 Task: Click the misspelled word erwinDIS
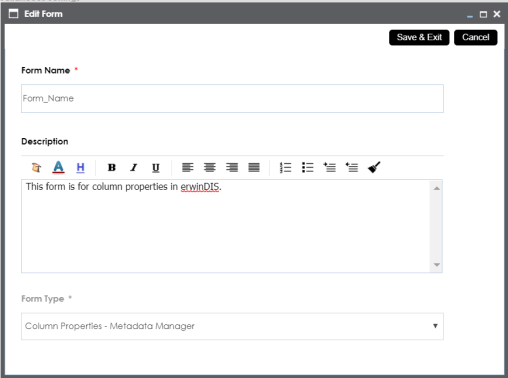click(200, 187)
